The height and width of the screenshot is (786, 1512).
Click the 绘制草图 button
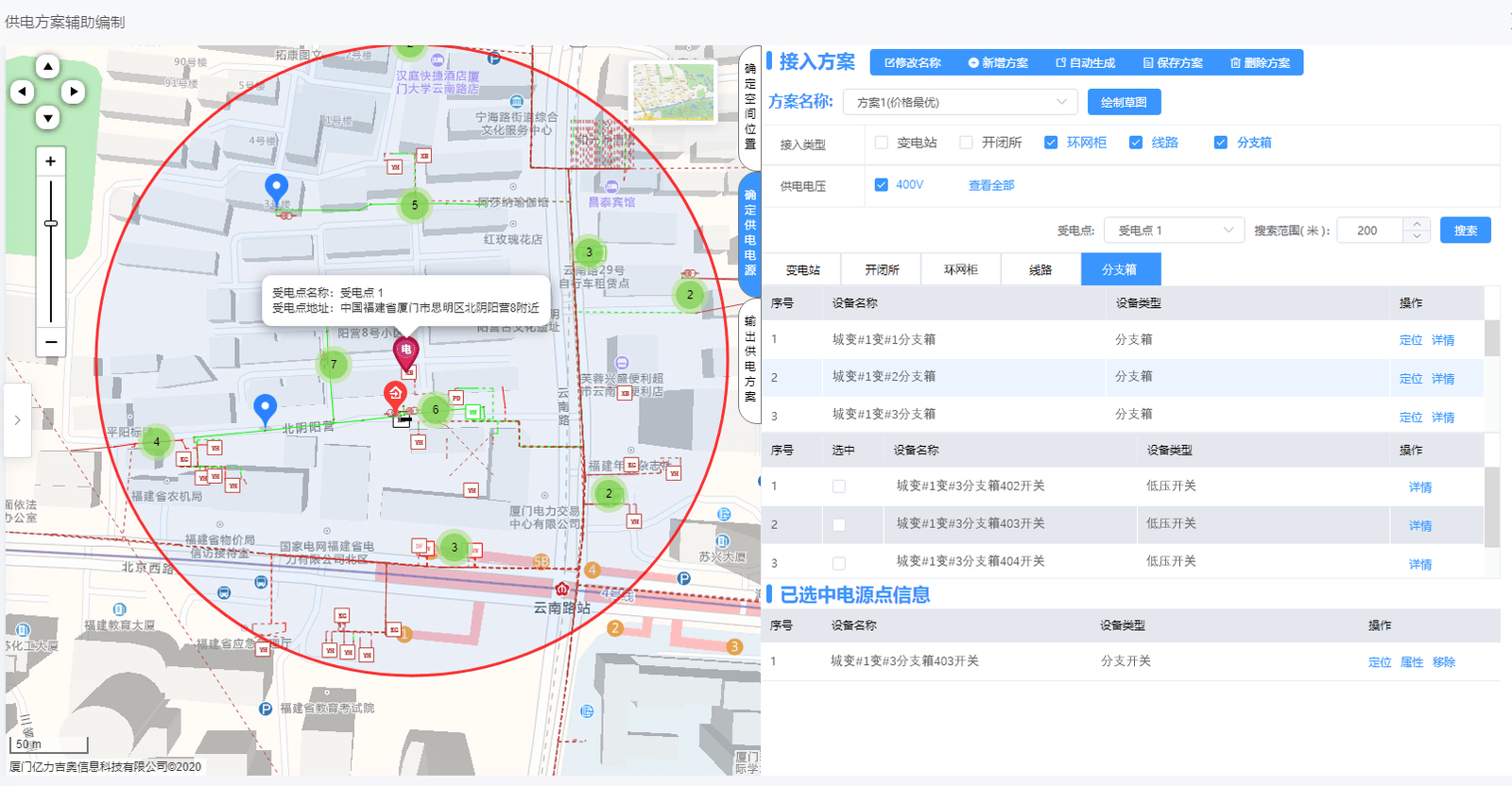click(1124, 102)
